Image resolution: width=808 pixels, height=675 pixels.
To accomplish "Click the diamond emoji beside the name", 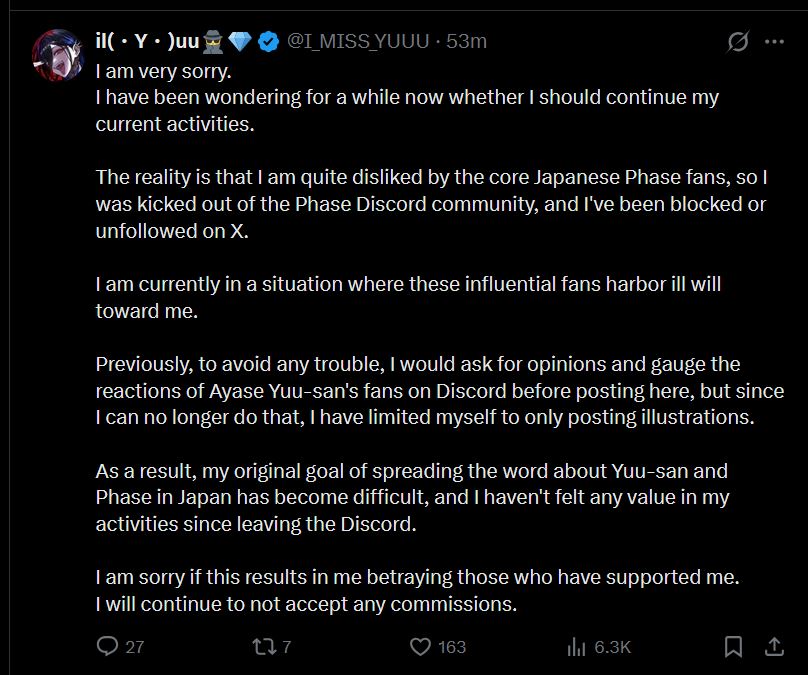I will click(240, 41).
